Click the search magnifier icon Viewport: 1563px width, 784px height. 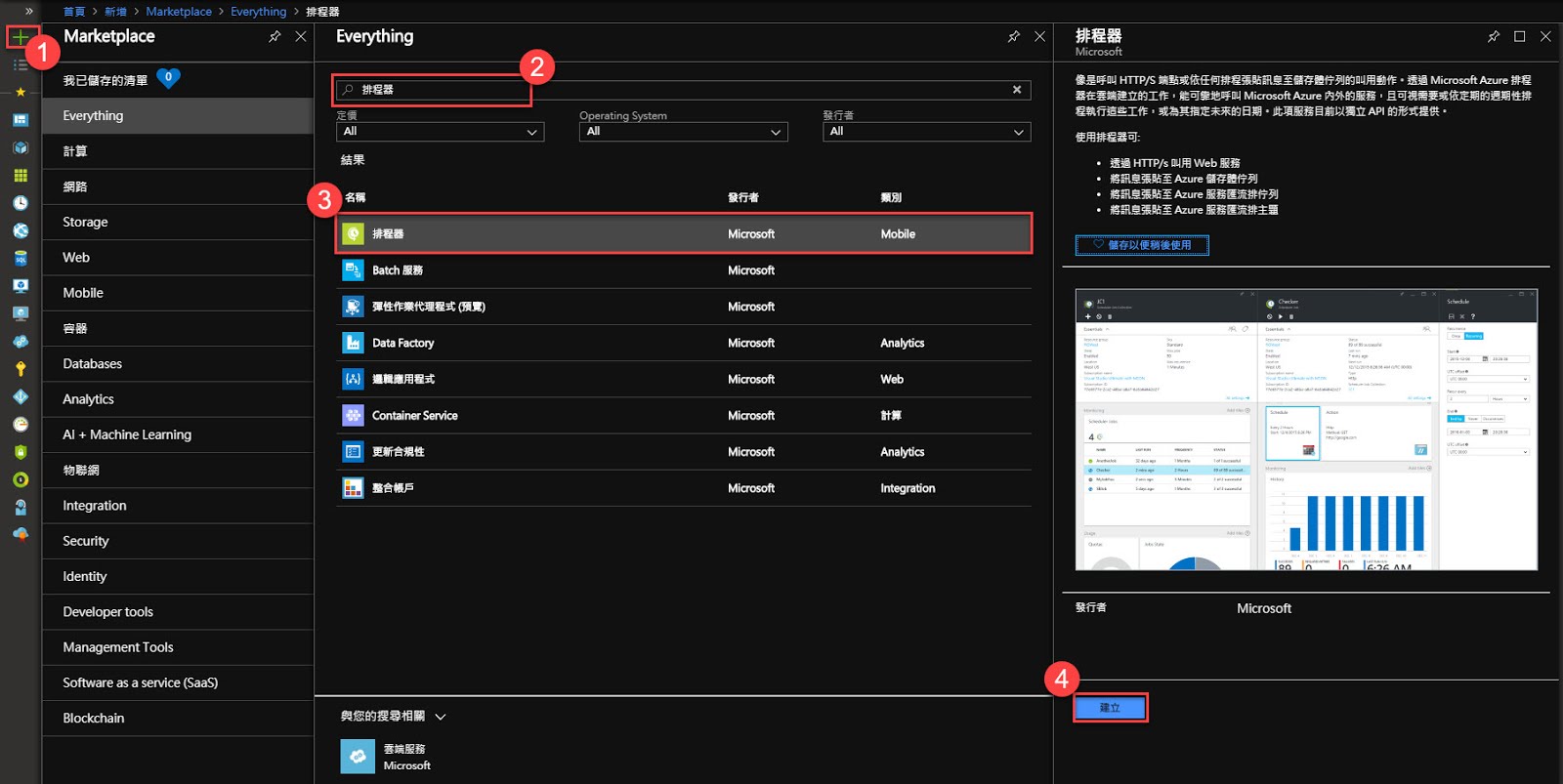tap(348, 90)
